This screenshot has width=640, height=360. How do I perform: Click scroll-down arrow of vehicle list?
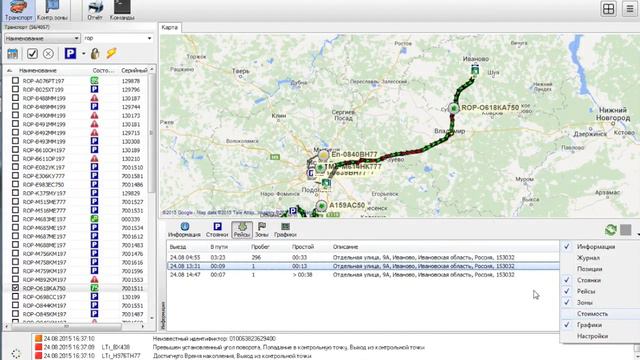[152, 318]
